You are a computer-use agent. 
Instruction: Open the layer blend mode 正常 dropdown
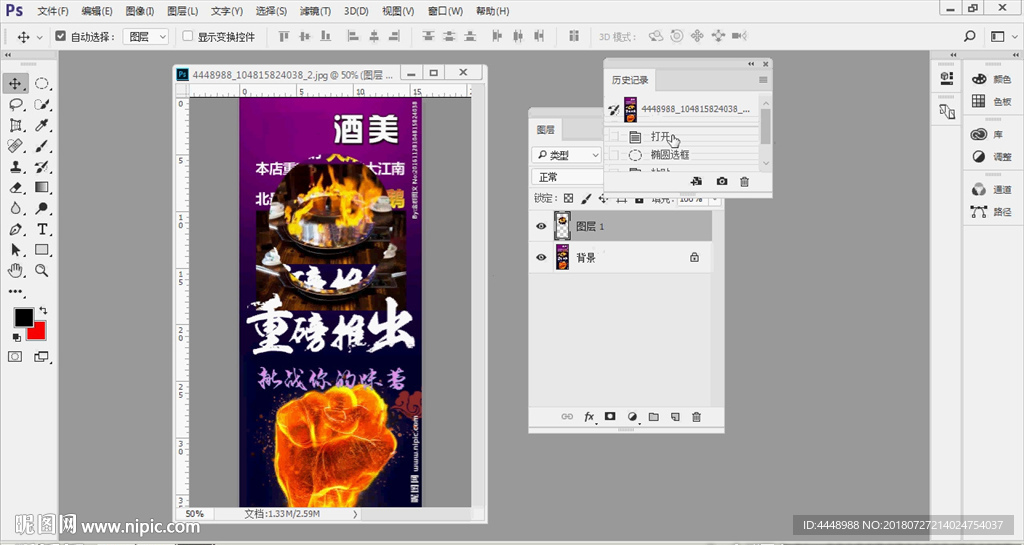(566, 177)
